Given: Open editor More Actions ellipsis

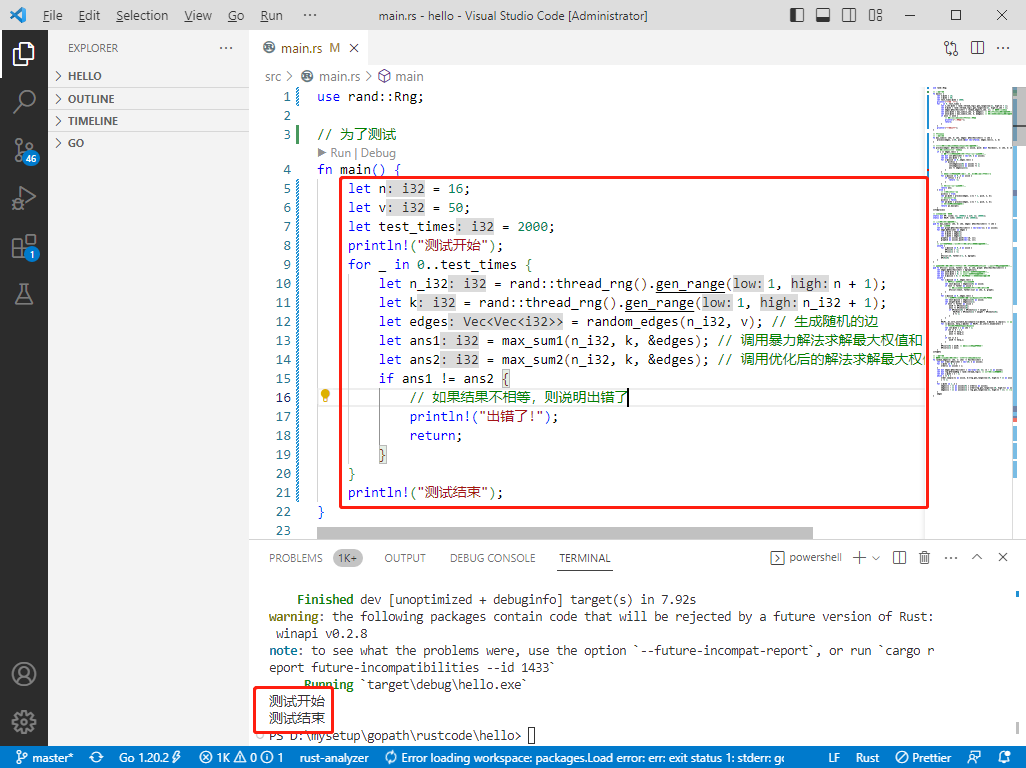Looking at the screenshot, I should click(1002, 48).
